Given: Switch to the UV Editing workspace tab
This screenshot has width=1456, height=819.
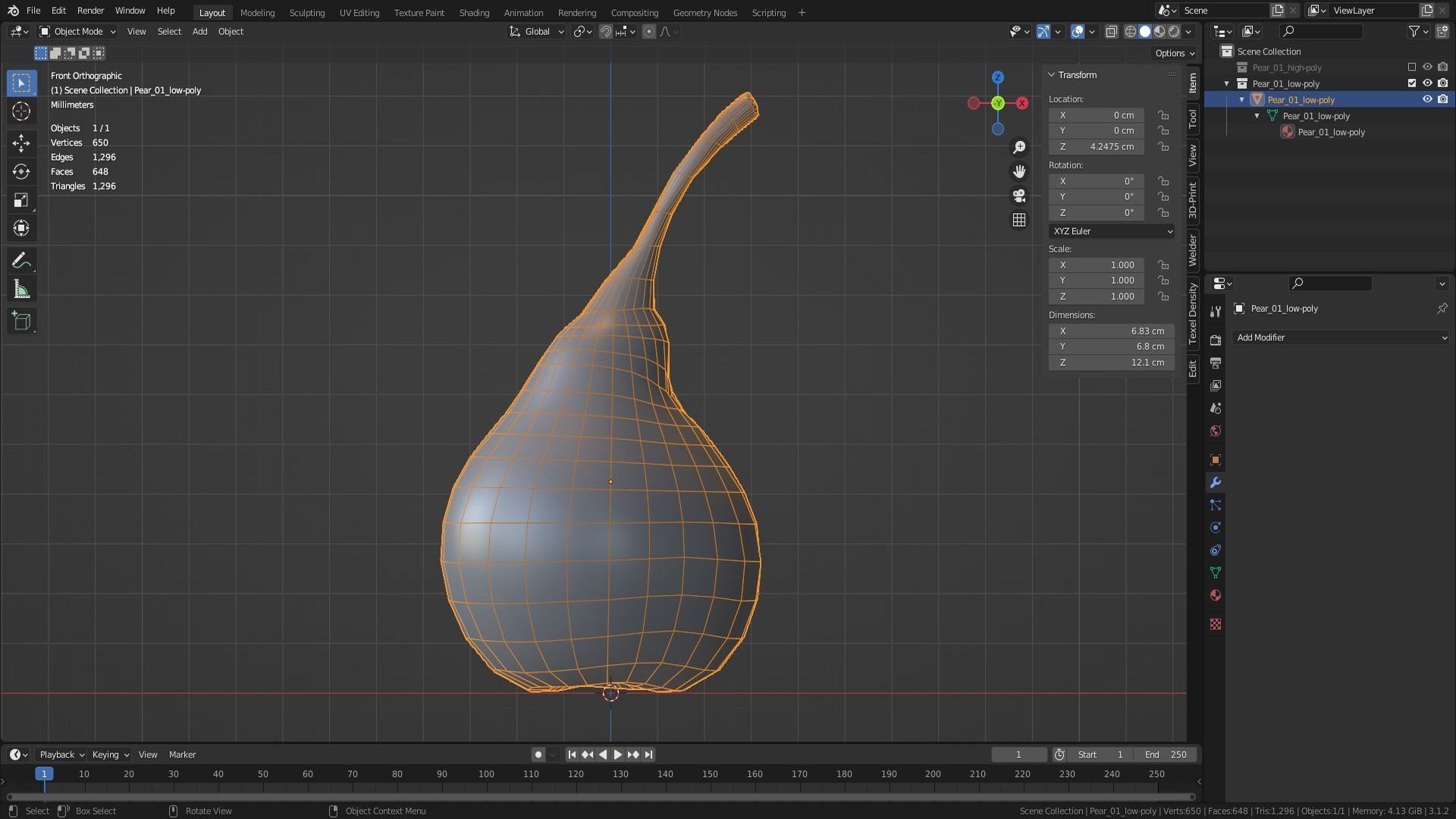Looking at the screenshot, I should (x=359, y=13).
